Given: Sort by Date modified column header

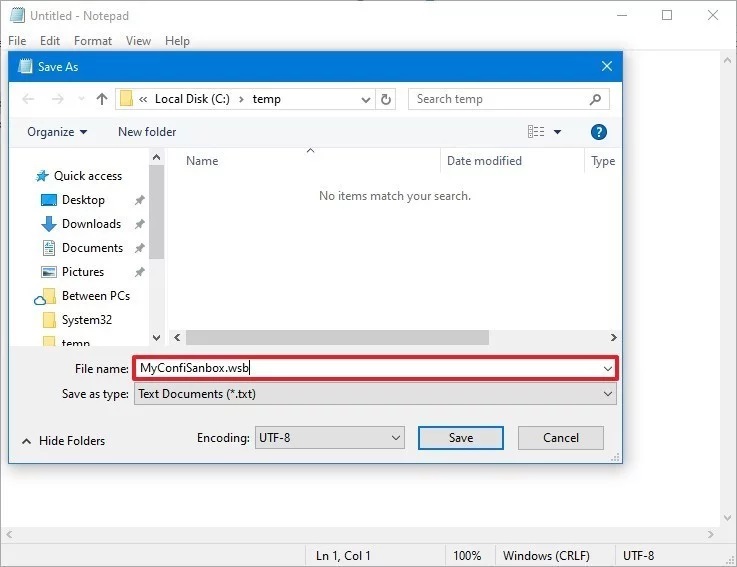Looking at the screenshot, I should (x=484, y=161).
